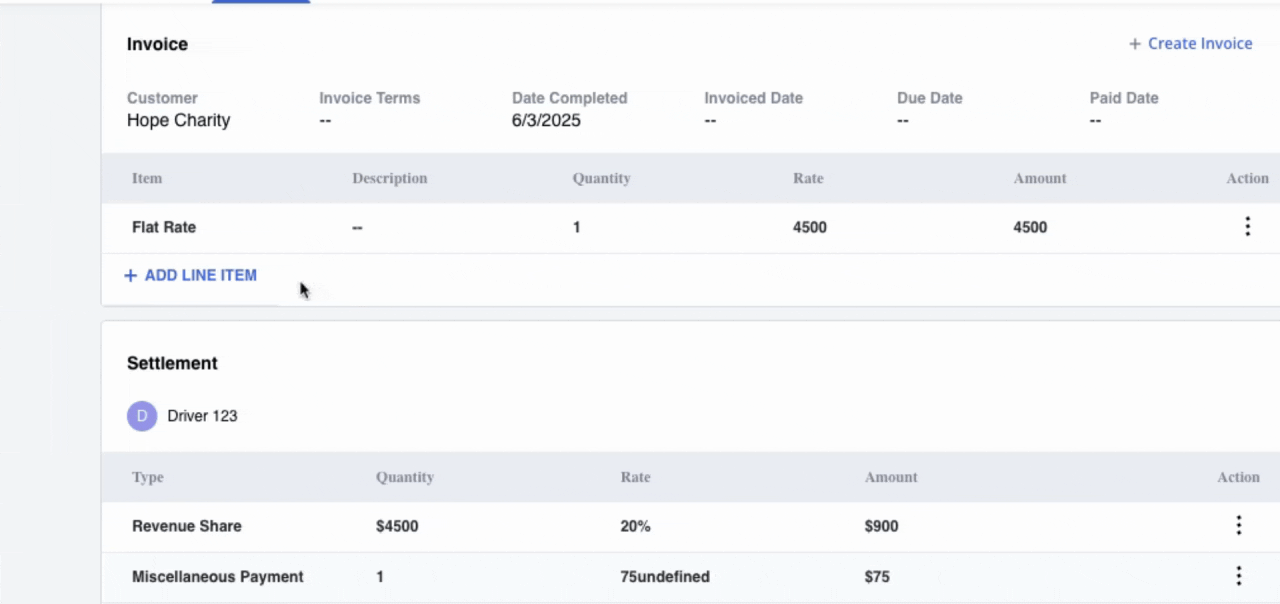1280x604 pixels.
Task: Click the plus icon beside Create Invoice
Action: pyautogui.click(x=1135, y=44)
